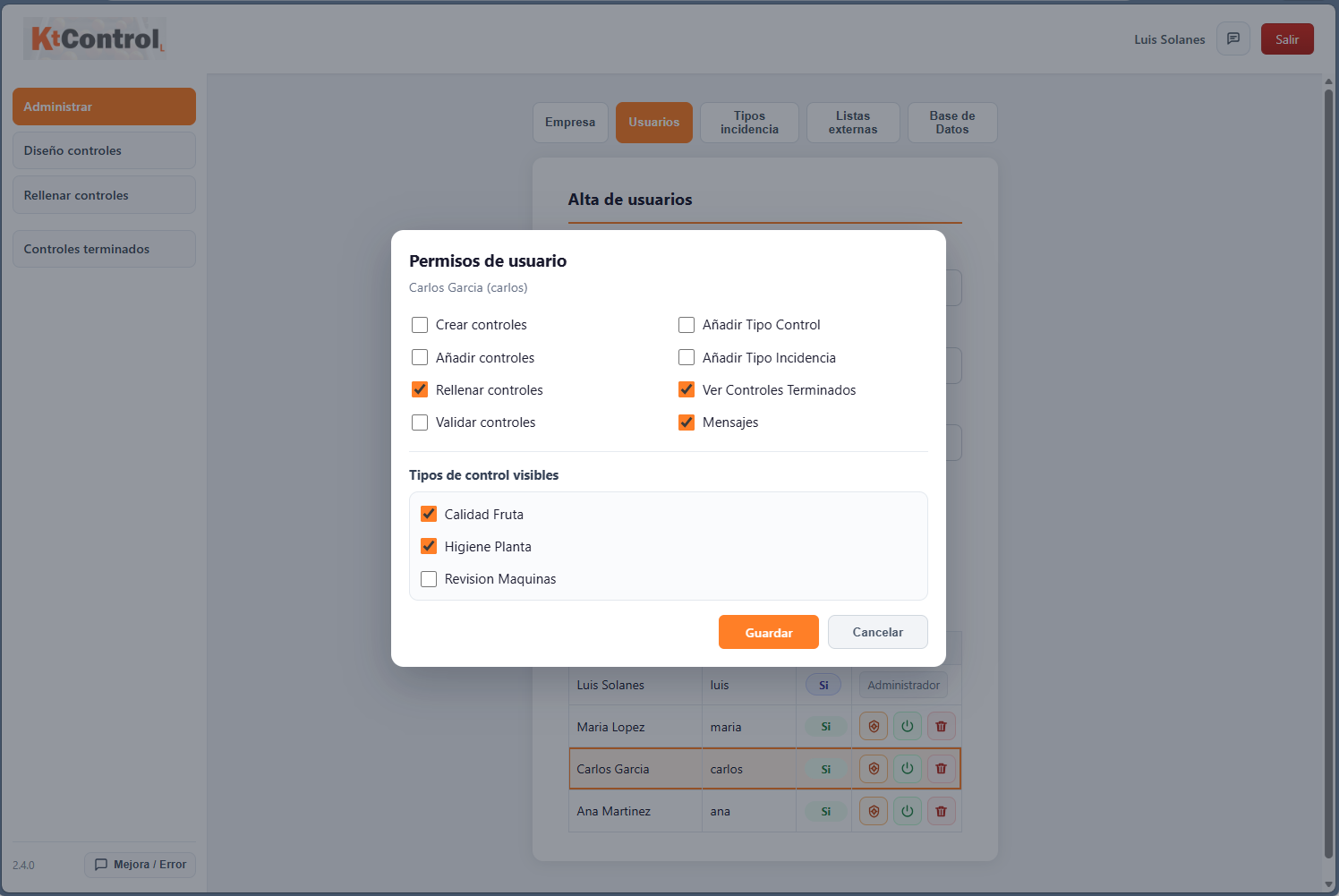This screenshot has height=896, width=1339.
Task: Cancel the Permisos de usuario dialog
Action: [877, 632]
